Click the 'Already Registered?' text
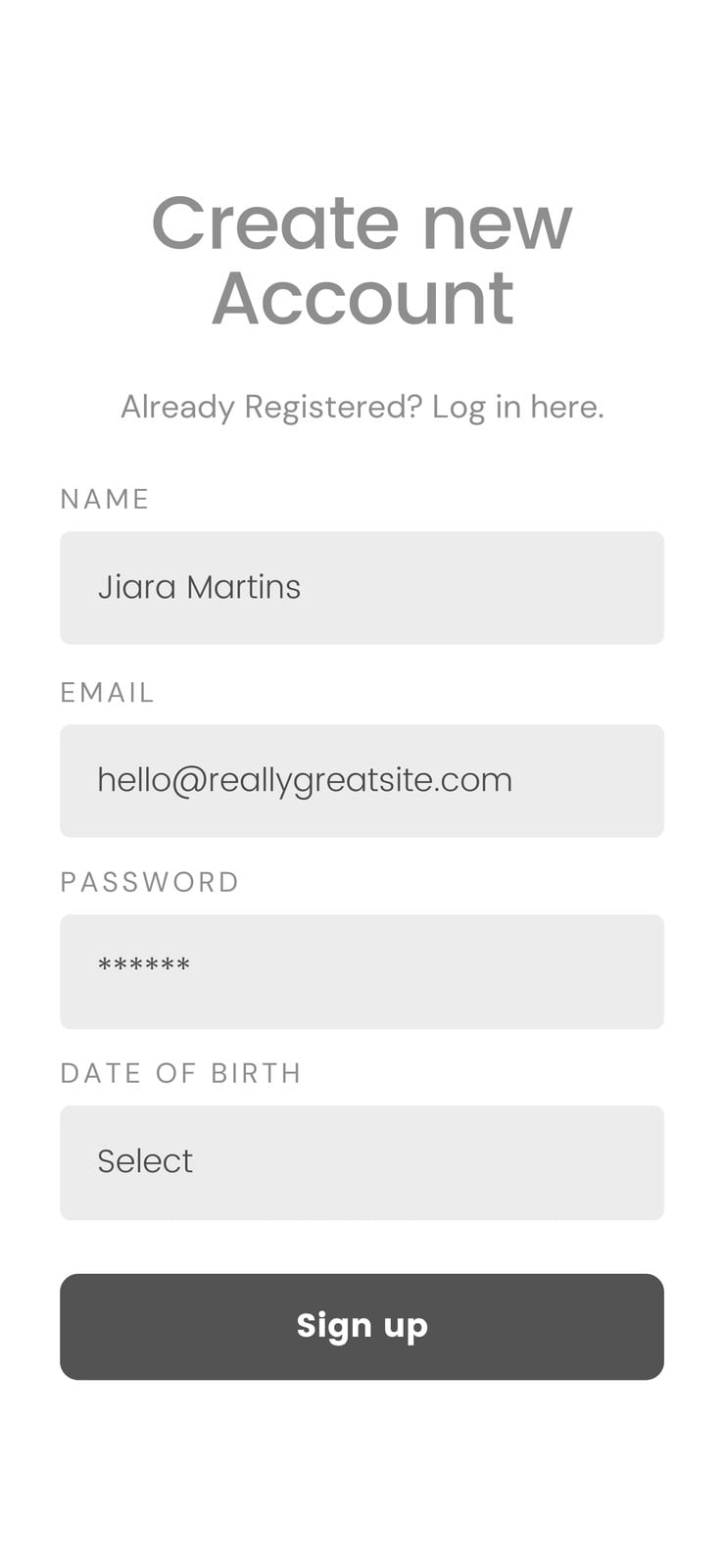Image resolution: width=724 pixels, height=1568 pixels. click(x=271, y=407)
